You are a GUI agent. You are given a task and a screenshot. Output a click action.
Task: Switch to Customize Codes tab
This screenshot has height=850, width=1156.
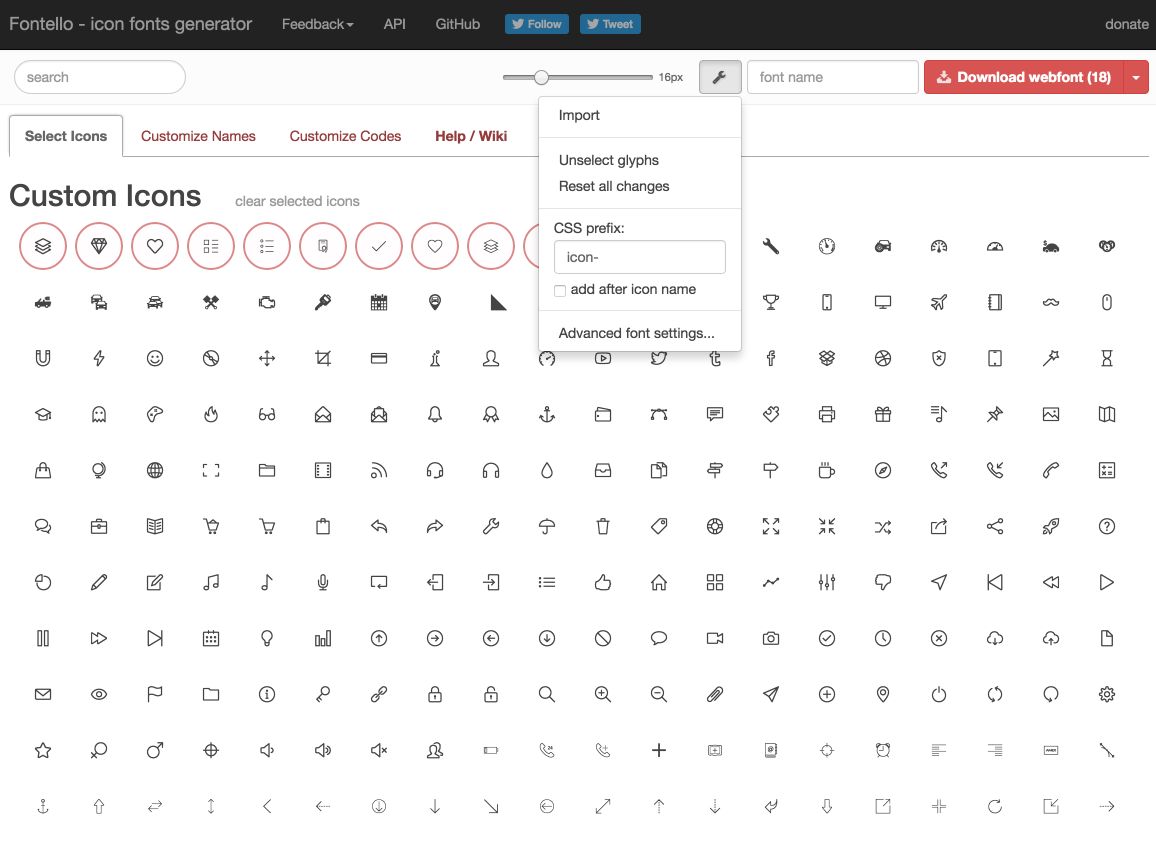coord(345,136)
